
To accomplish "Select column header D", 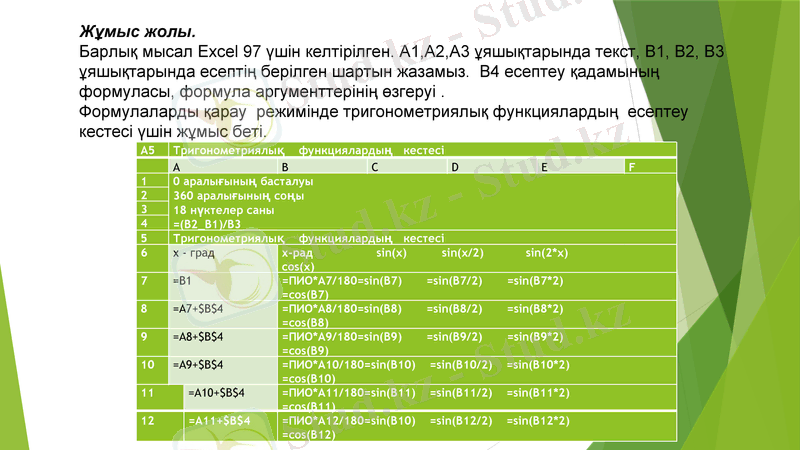I will click(x=454, y=167).
